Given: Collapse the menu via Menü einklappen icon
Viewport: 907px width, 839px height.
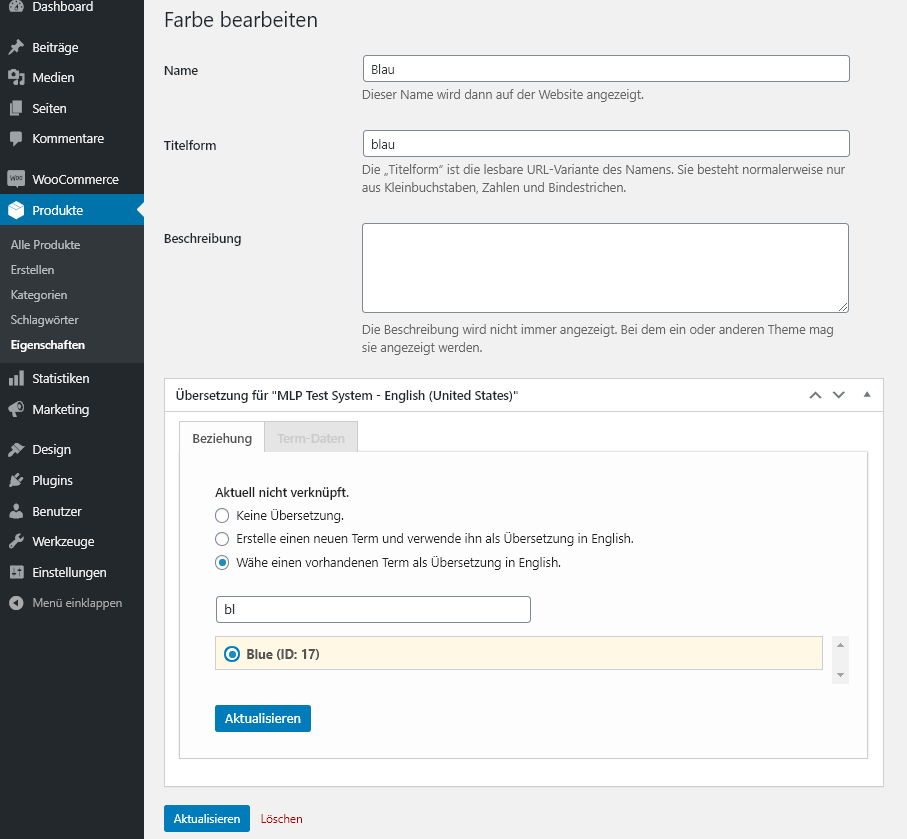Looking at the screenshot, I should [x=16, y=603].
